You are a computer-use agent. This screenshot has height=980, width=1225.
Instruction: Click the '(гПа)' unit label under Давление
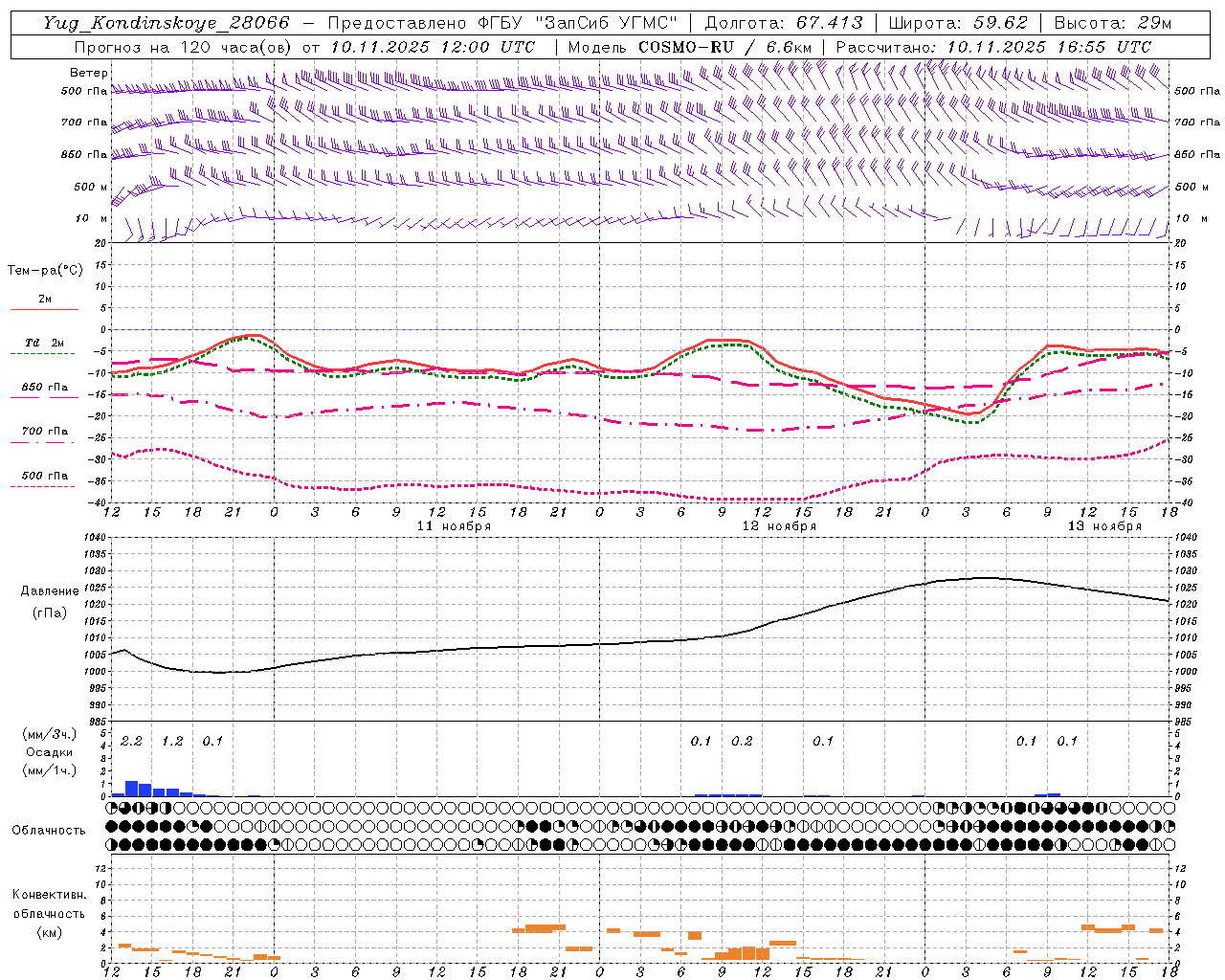coord(48,613)
